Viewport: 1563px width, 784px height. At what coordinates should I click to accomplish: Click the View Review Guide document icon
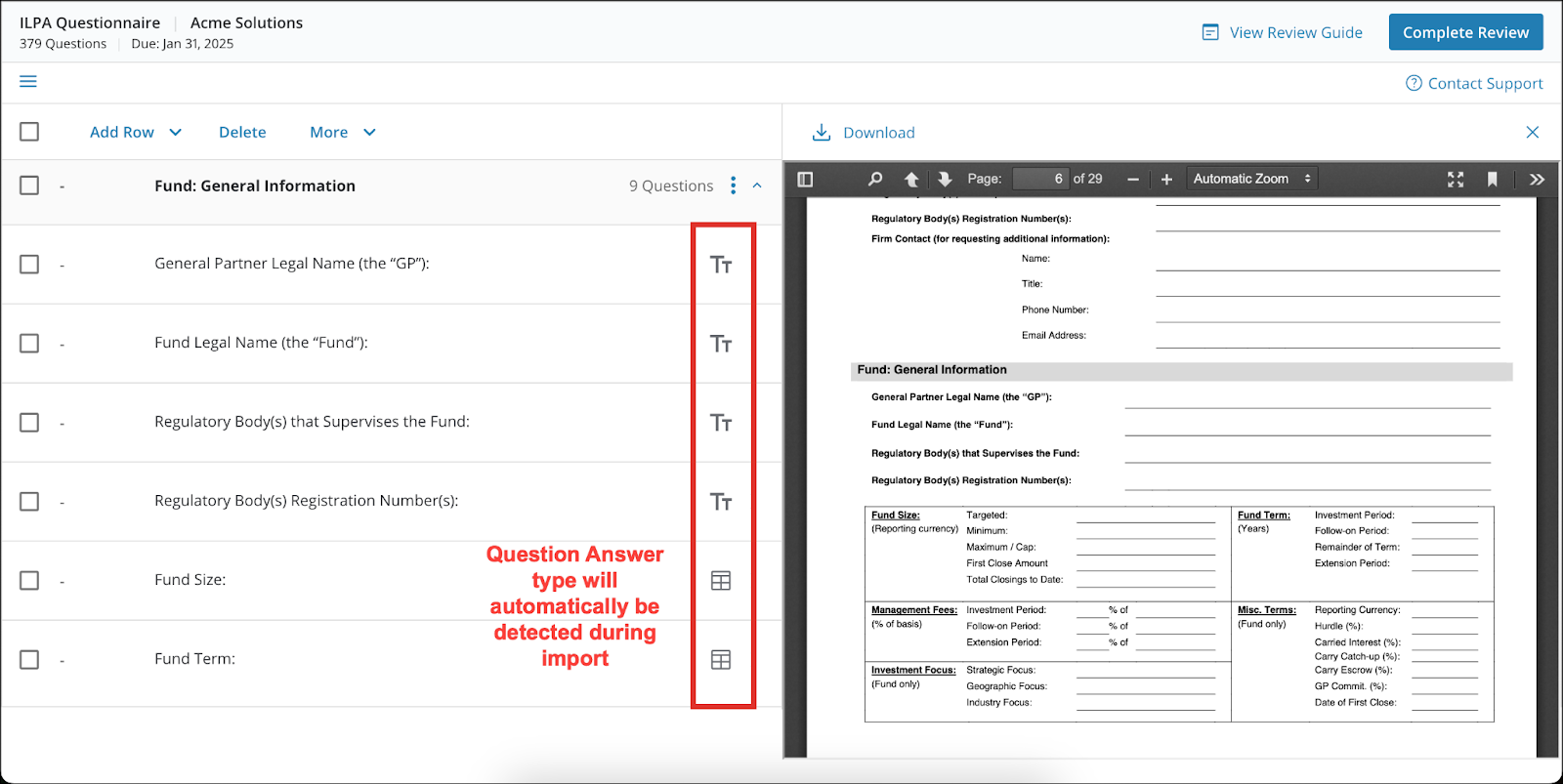pos(1210,32)
